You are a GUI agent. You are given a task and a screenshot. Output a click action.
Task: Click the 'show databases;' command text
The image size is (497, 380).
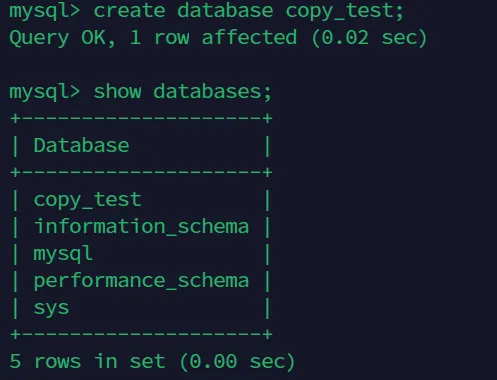[x=183, y=91]
